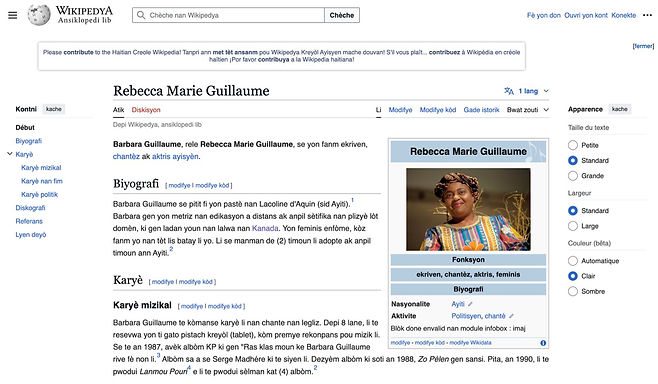Select Automatique color mode
The height and width of the screenshot is (384, 658).
coord(573,261)
